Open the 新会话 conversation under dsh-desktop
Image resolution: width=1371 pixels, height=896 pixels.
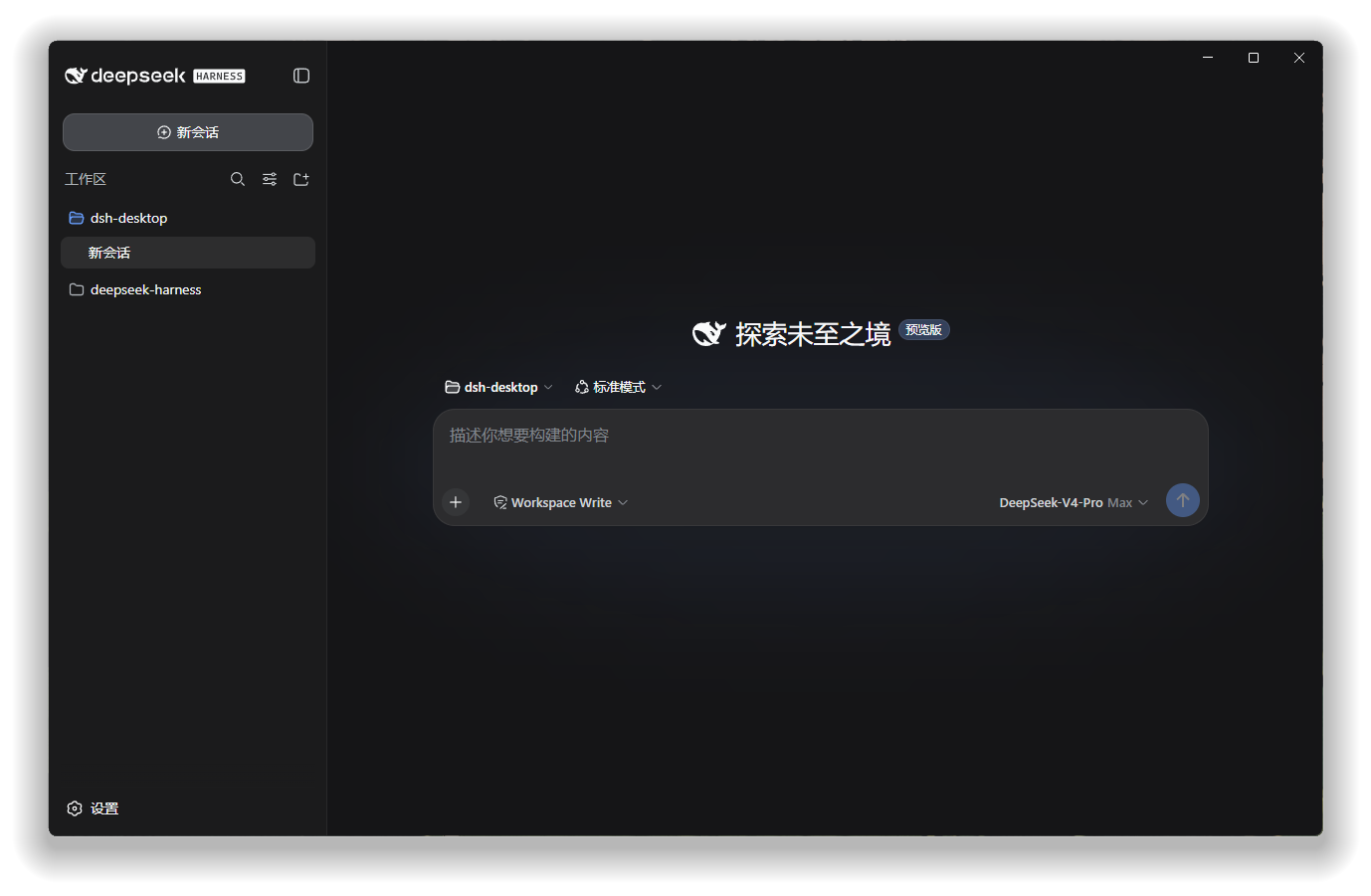pos(188,253)
